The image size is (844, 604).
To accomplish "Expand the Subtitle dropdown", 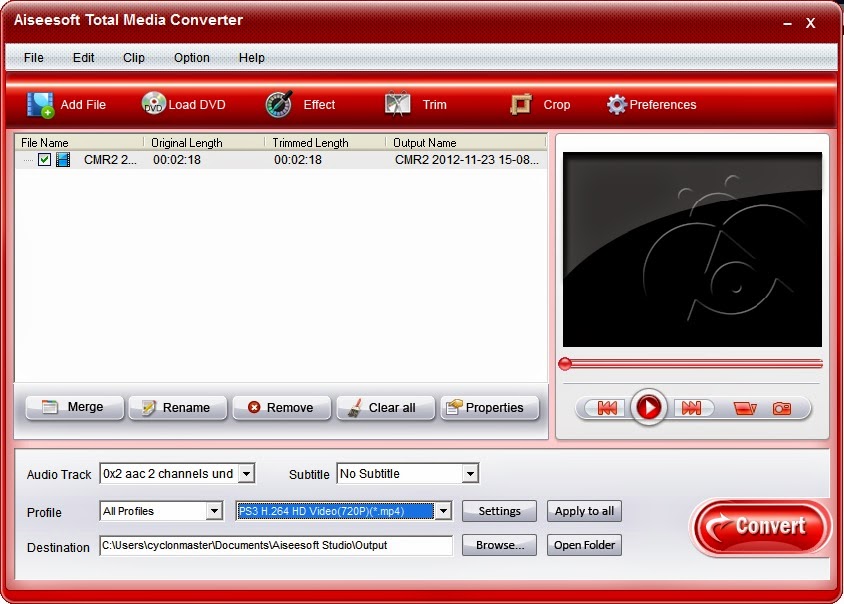I will click(470, 474).
